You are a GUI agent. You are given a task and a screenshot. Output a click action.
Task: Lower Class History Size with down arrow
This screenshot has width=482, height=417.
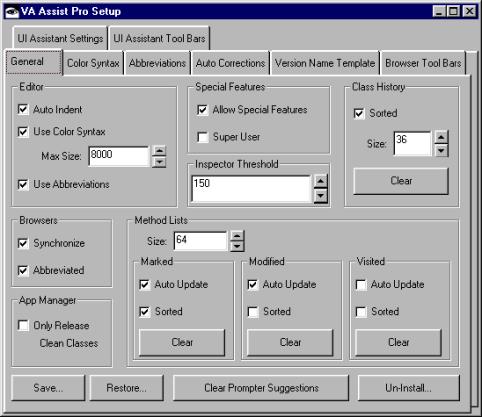click(441, 150)
